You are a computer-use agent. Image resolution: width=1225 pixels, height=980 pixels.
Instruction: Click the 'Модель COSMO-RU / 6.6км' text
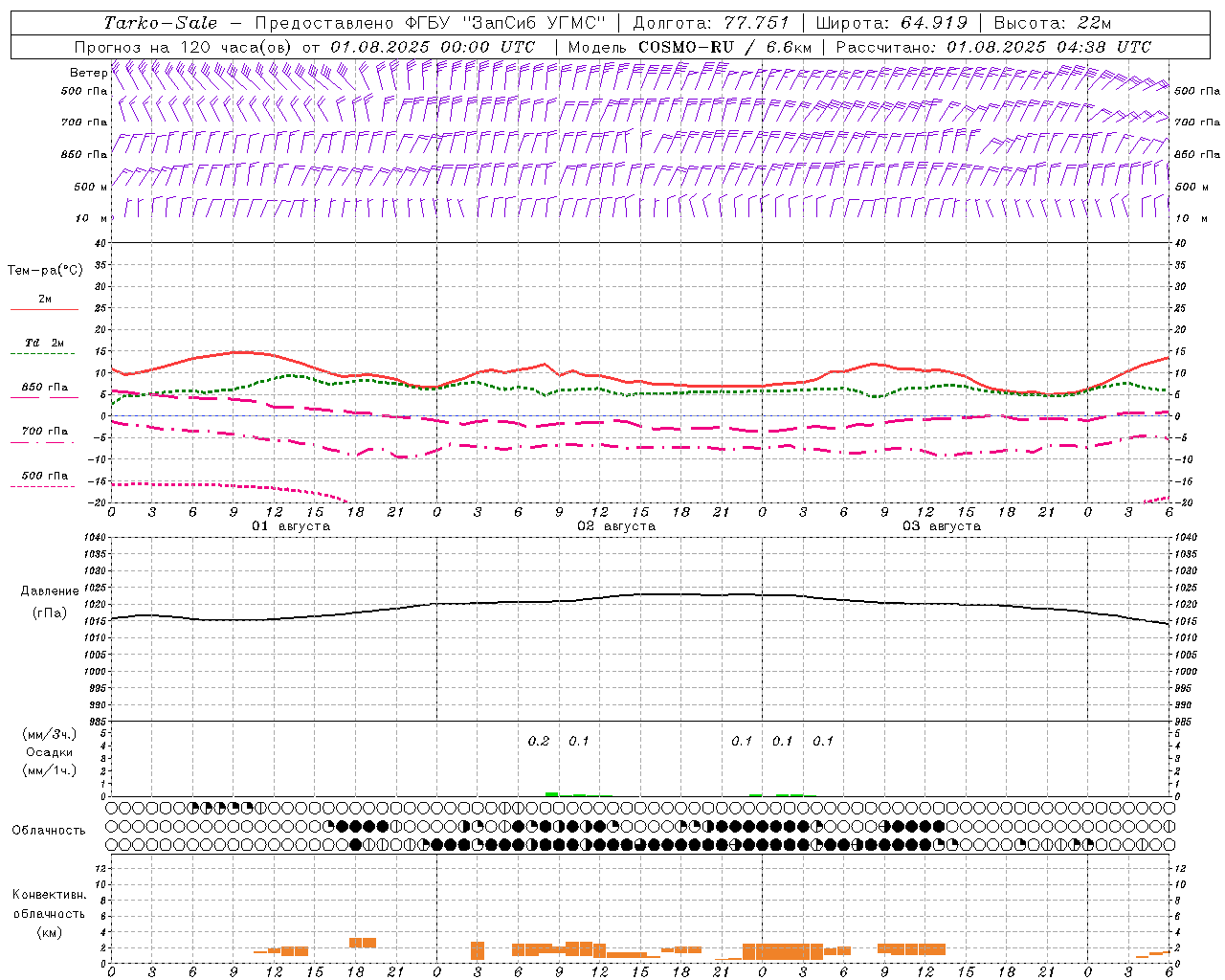pyautogui.click(x=689, y=47)
